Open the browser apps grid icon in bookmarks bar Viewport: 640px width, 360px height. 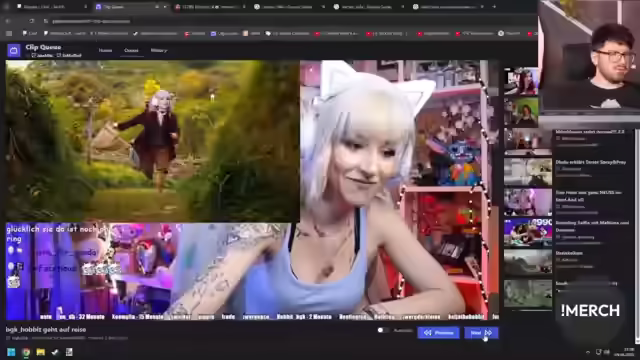[x=9, y=33]
